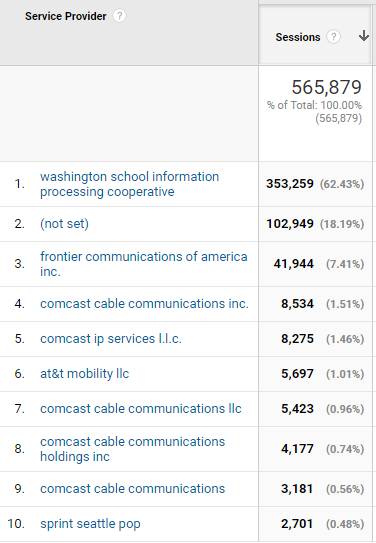Open Service Provider help question mark

pyautogui.click(x=119, y=16)
